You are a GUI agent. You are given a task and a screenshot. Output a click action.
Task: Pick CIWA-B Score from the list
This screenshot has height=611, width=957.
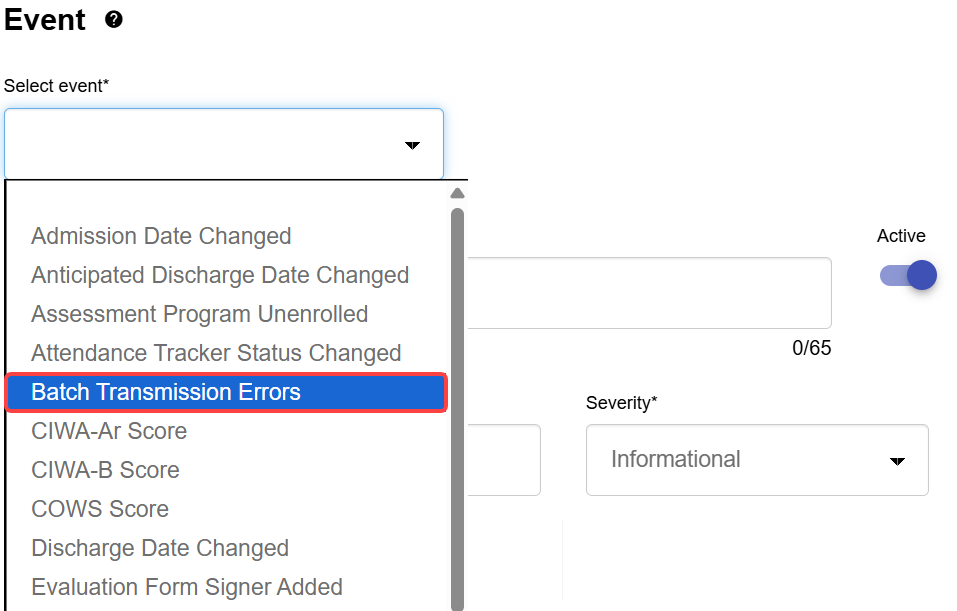click(105, 470)
